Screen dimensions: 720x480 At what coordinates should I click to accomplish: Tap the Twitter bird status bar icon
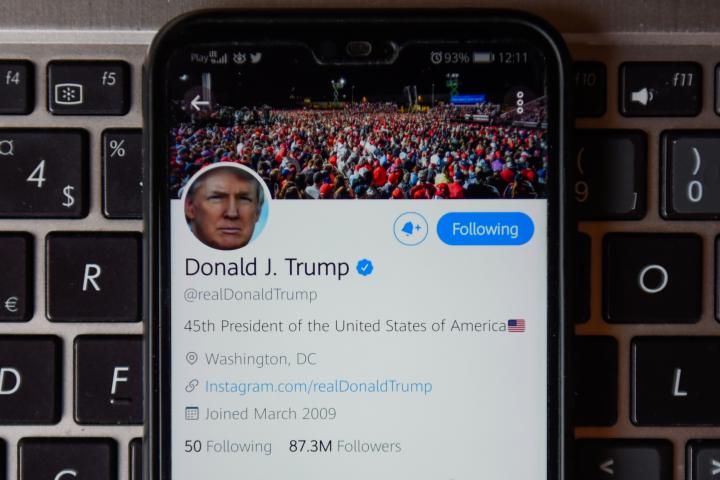pyautogui.click(x=256, y=57)
